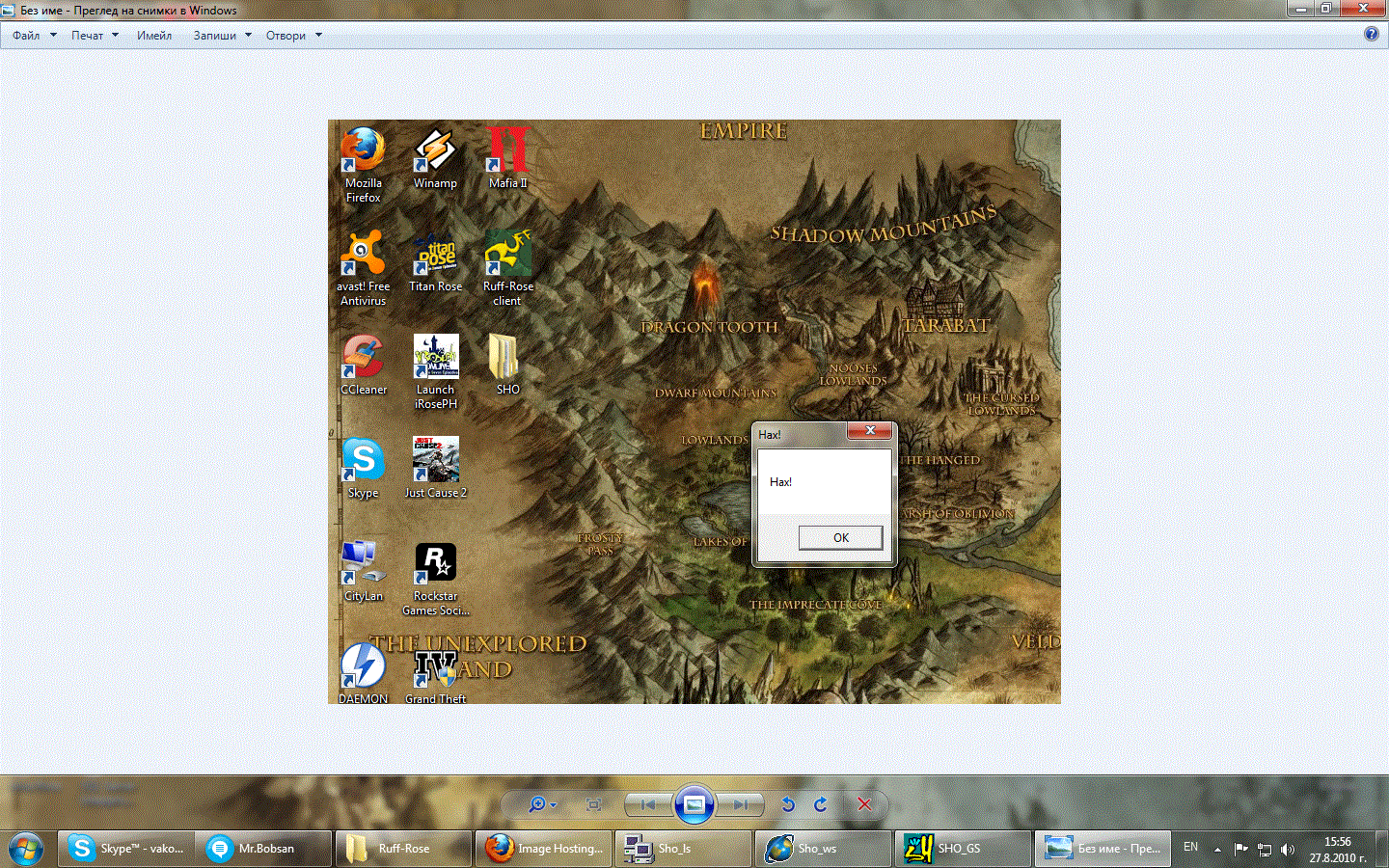Screen dimensions: 1389x868
Task: Open the Отвори dropdown
Action: [293, 36]
